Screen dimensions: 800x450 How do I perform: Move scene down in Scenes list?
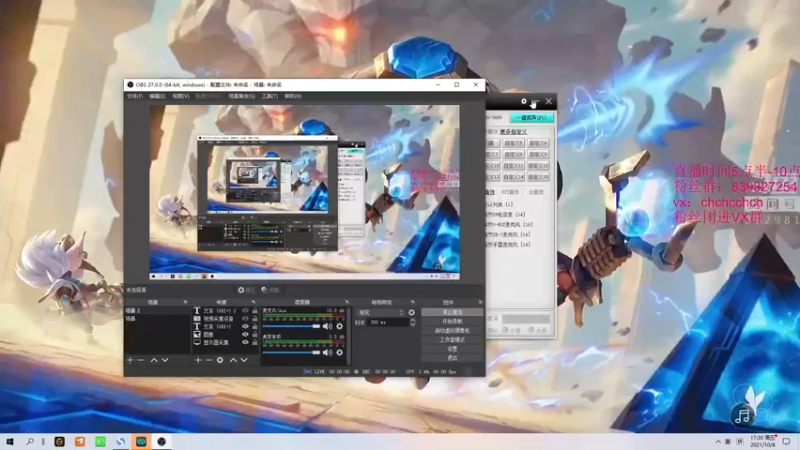point(165,360)
